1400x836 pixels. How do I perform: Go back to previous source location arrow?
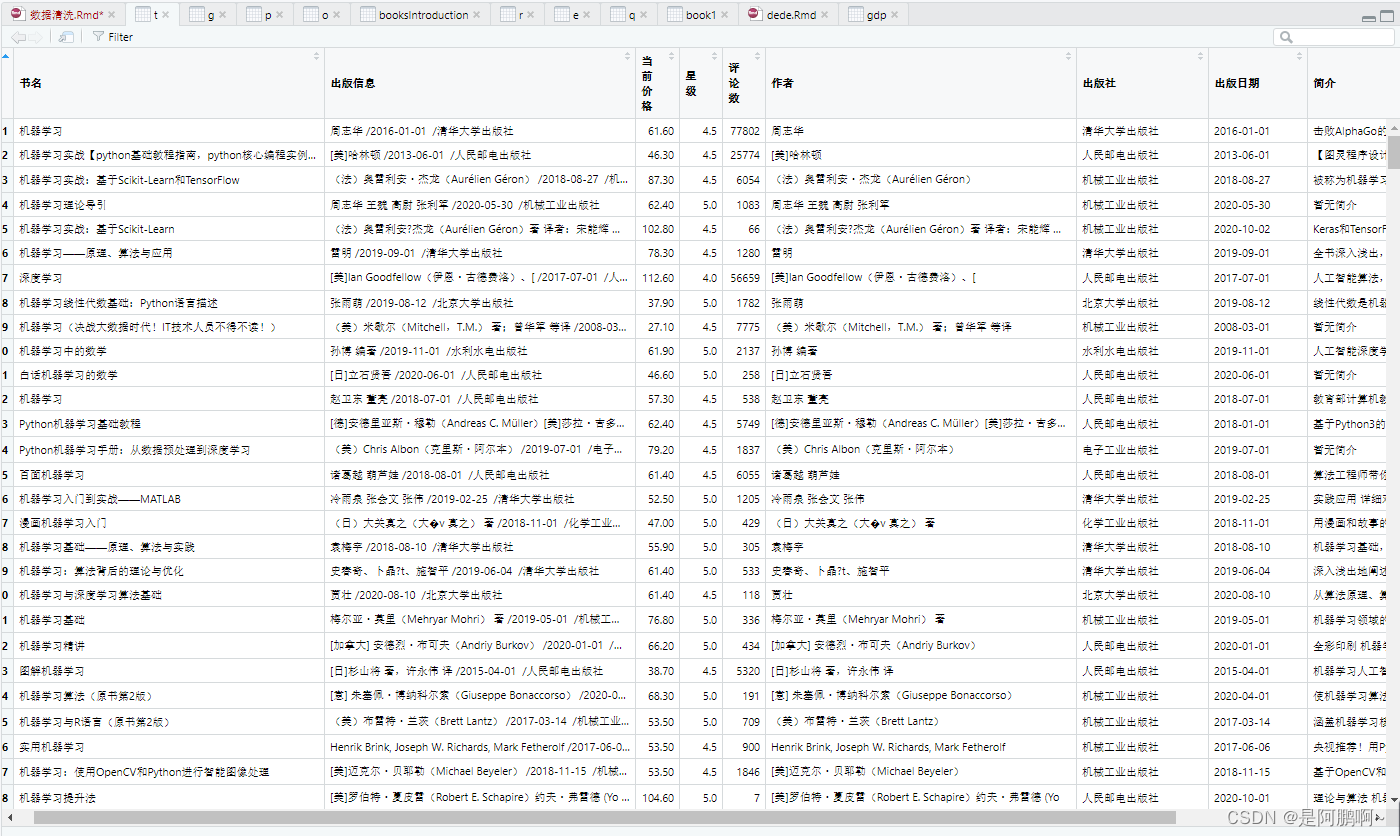tap(17, 37)
